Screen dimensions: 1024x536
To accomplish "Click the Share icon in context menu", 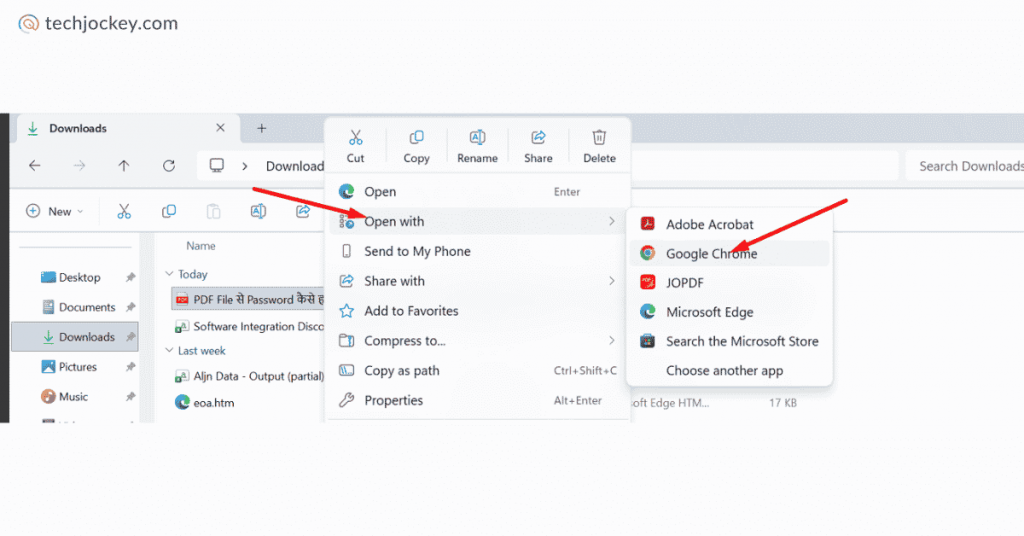I will [x=538, y=138].
